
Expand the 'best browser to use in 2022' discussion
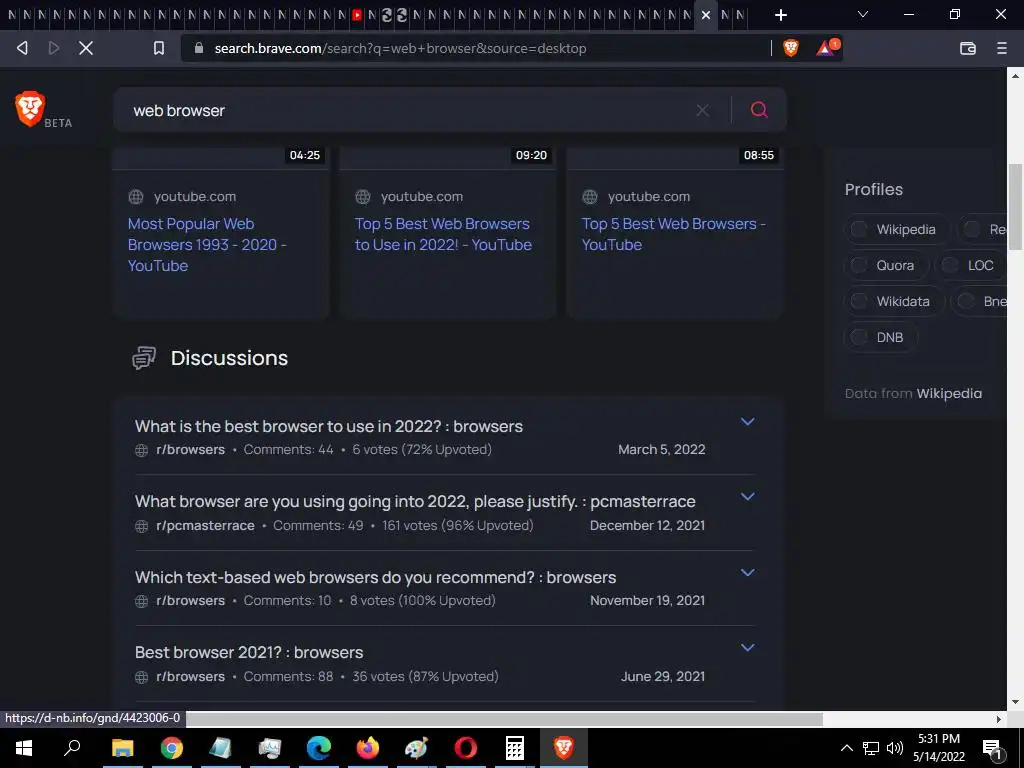click(x=748, y=422)
